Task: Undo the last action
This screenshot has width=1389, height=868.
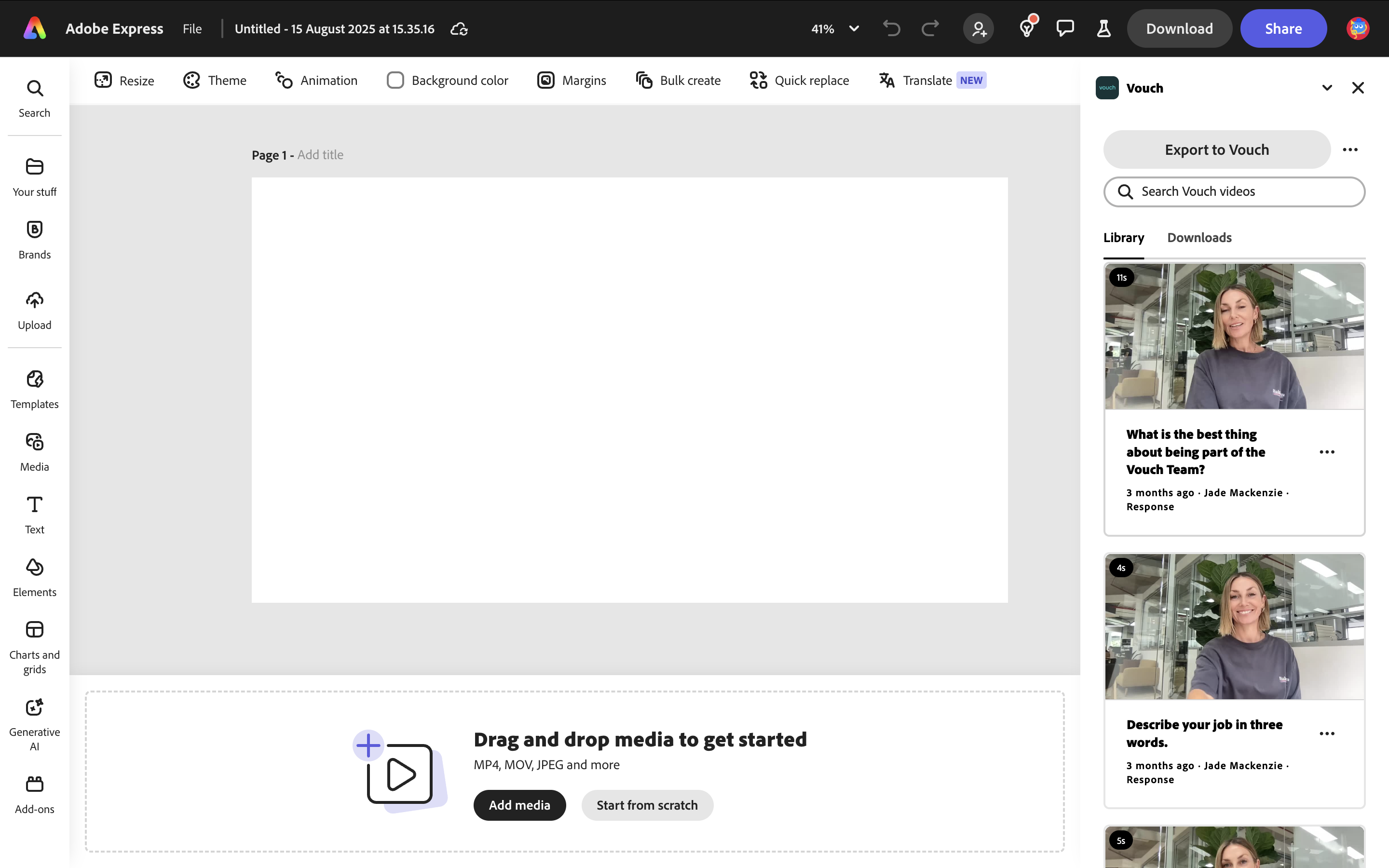Action: tap(891, 28)
